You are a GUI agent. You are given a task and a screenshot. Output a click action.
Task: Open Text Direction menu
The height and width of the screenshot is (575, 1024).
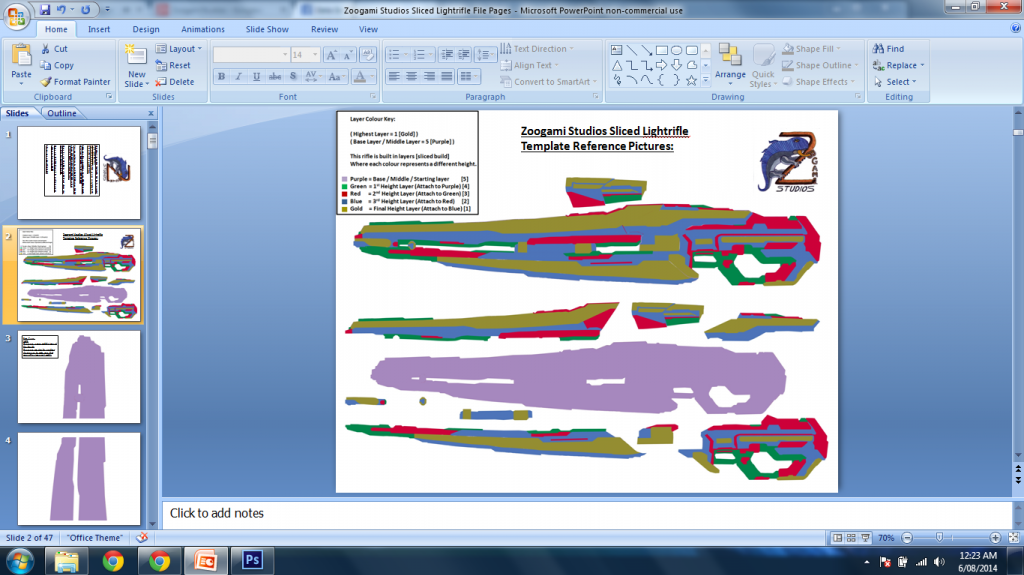537,48
